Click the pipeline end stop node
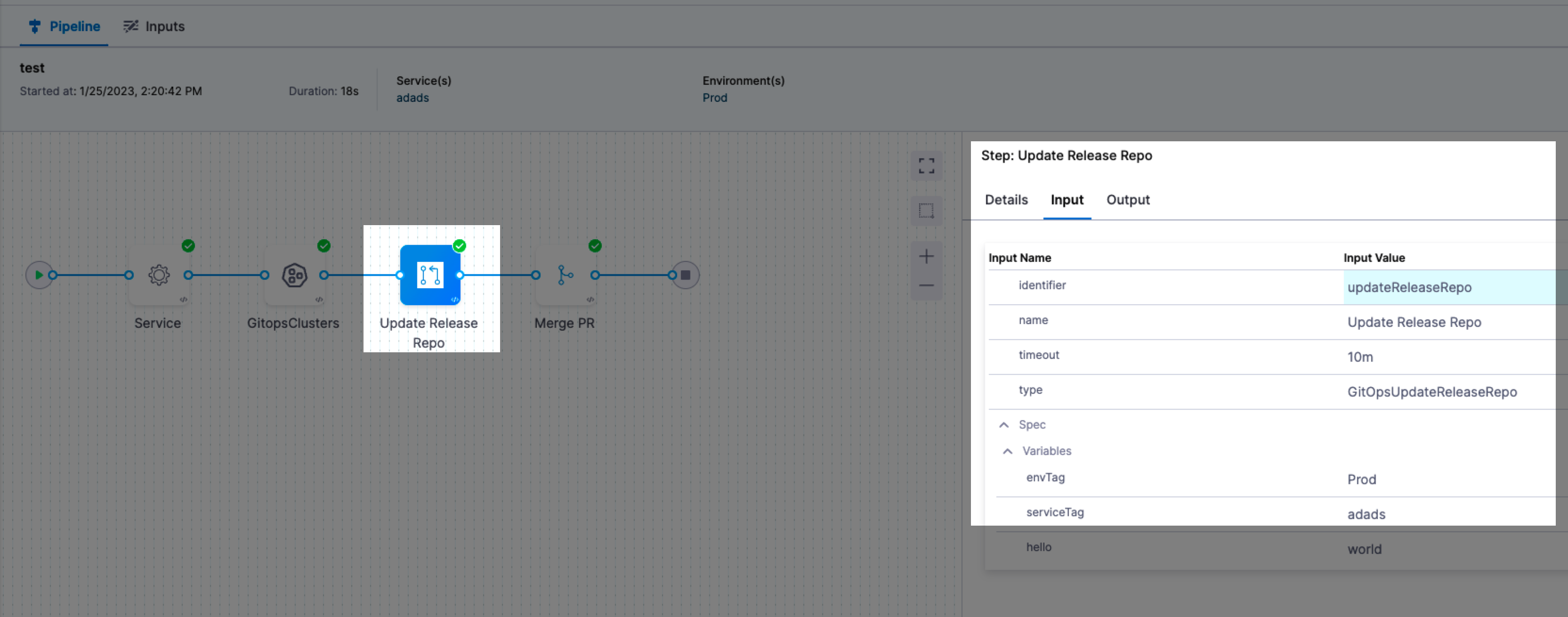Image resolution: width=1568 pixels, height=617 pixels. tap(686, 275)
